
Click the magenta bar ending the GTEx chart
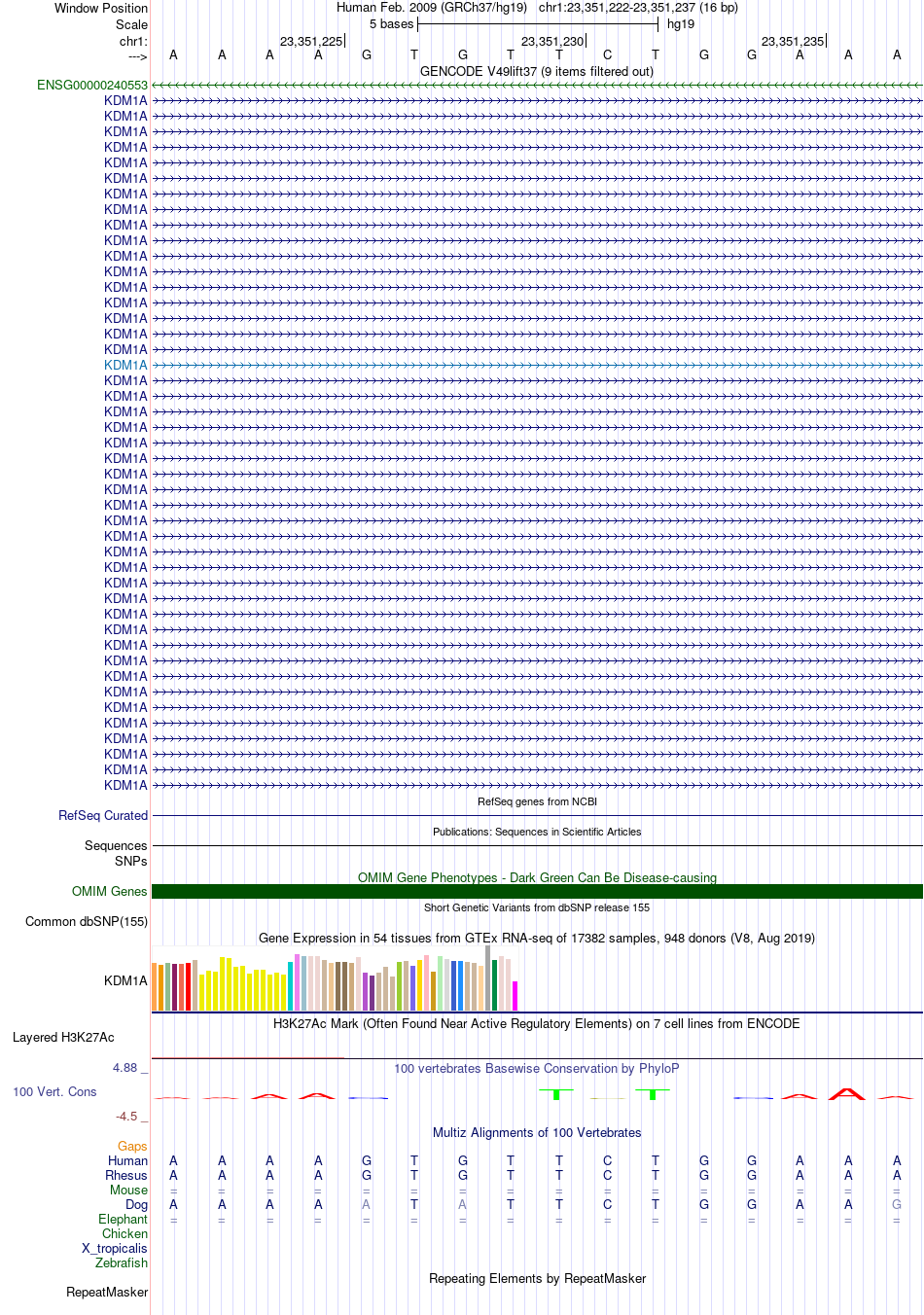(x=515, y=996)
